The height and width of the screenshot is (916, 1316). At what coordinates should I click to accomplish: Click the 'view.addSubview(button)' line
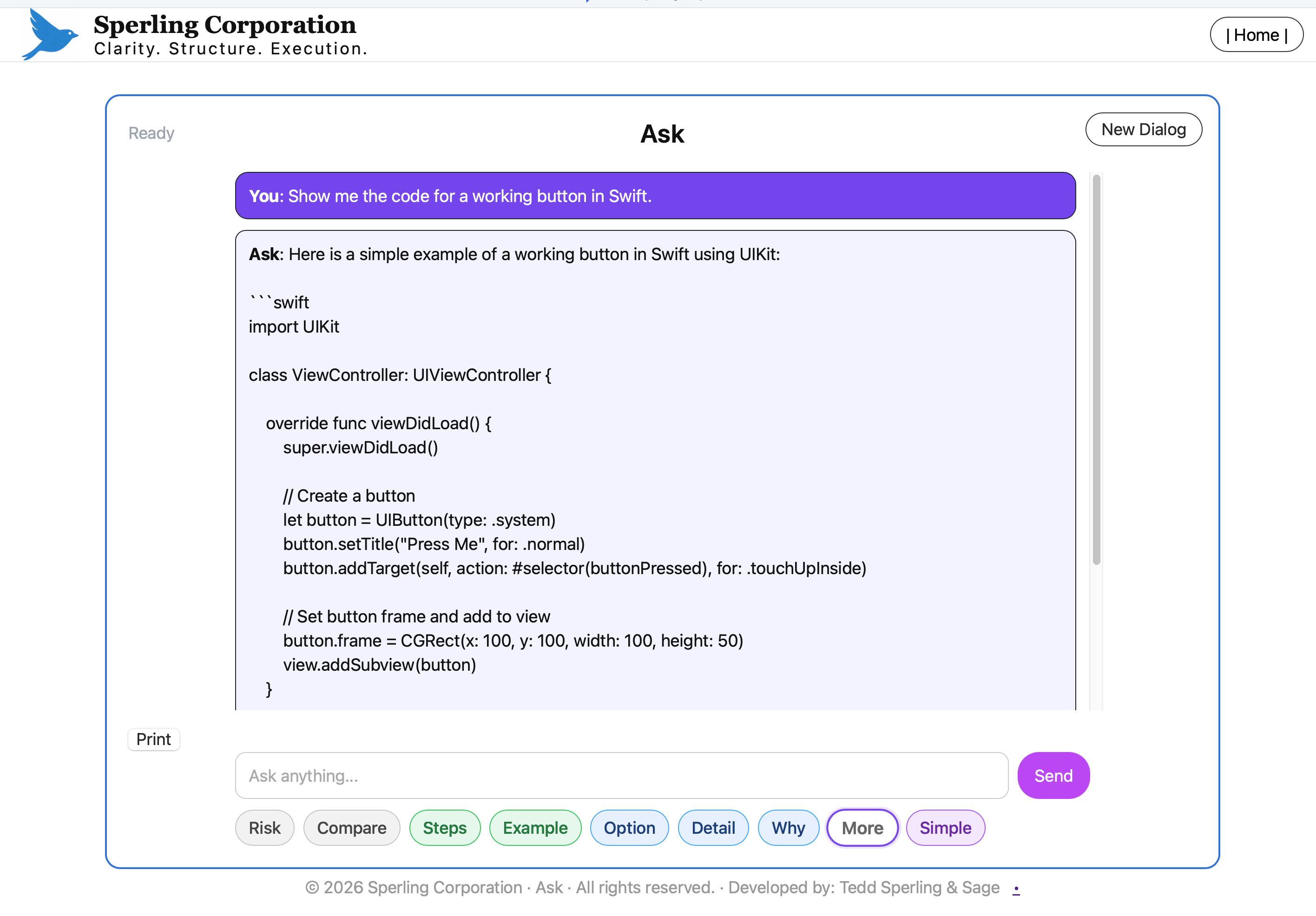[x=380, y=665]
